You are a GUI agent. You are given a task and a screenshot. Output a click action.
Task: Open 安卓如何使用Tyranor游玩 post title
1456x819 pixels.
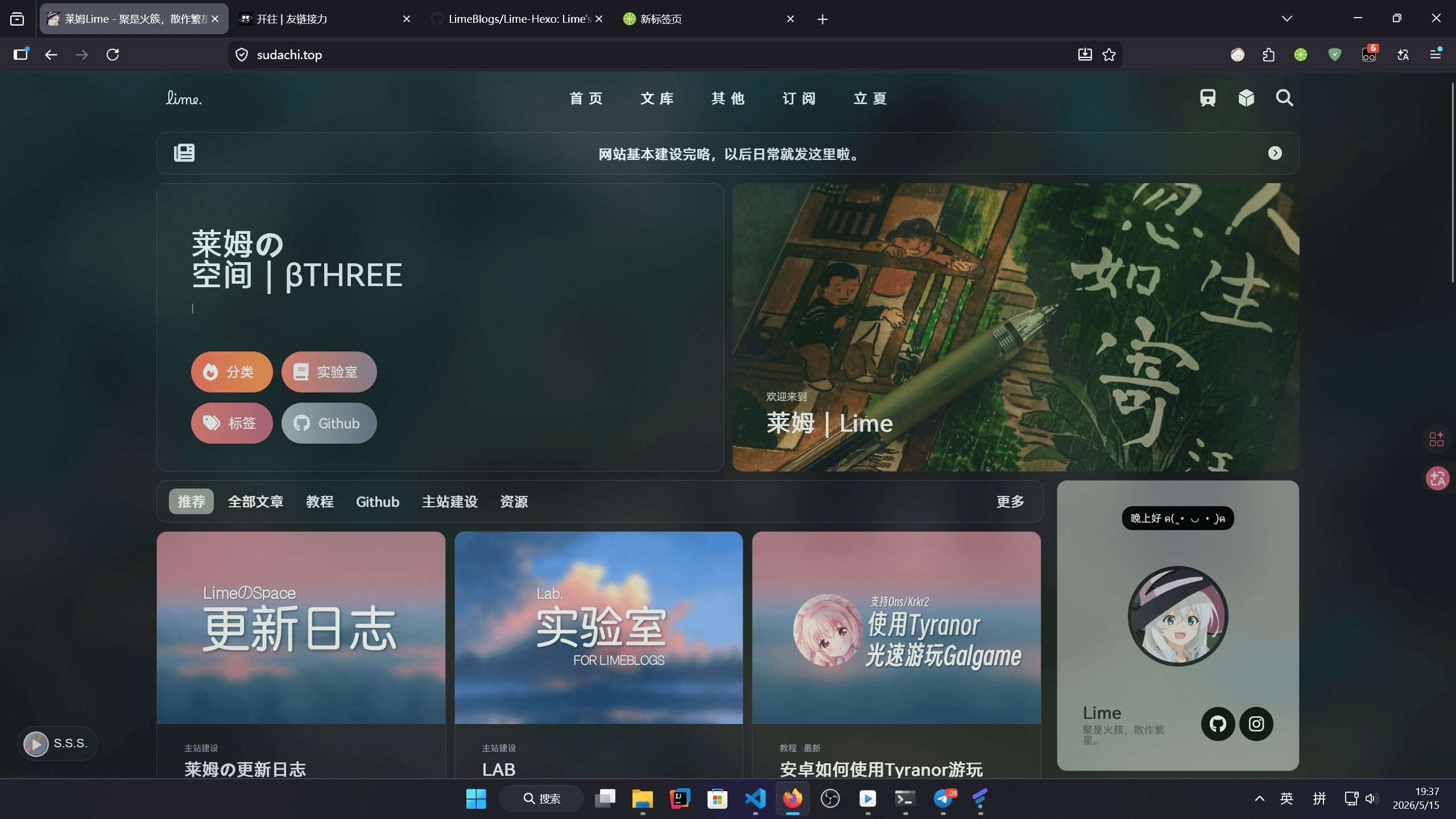coord(881,769)
